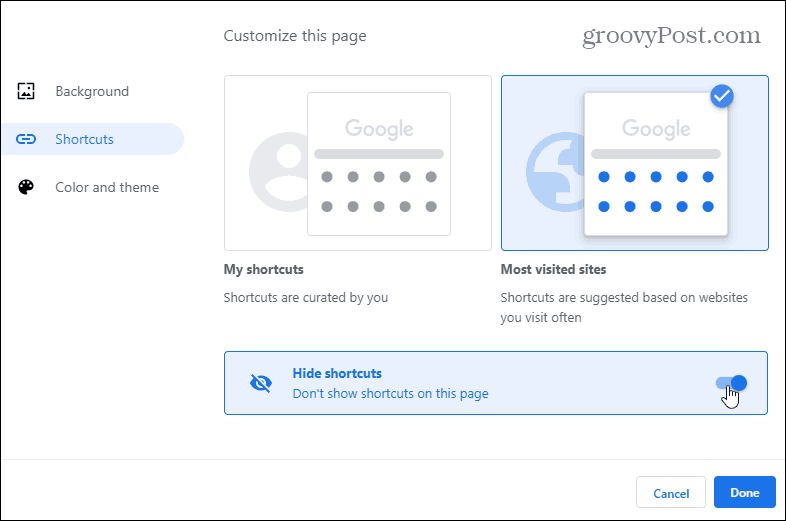Click the Hide shortcuts heading text
Screen dimensions: 786x521
(x=337, y=374)
